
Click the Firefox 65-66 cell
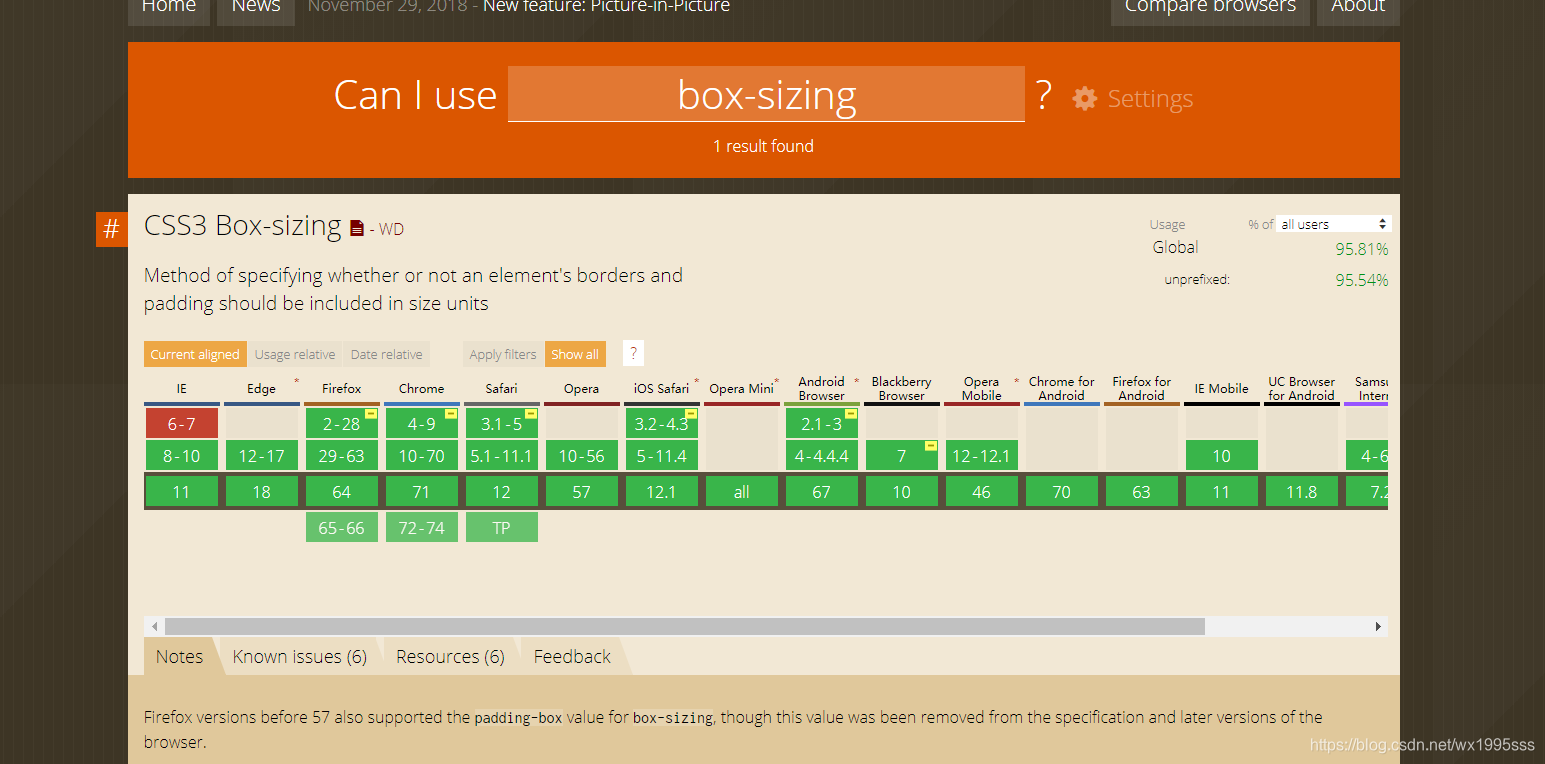point(342,527)
